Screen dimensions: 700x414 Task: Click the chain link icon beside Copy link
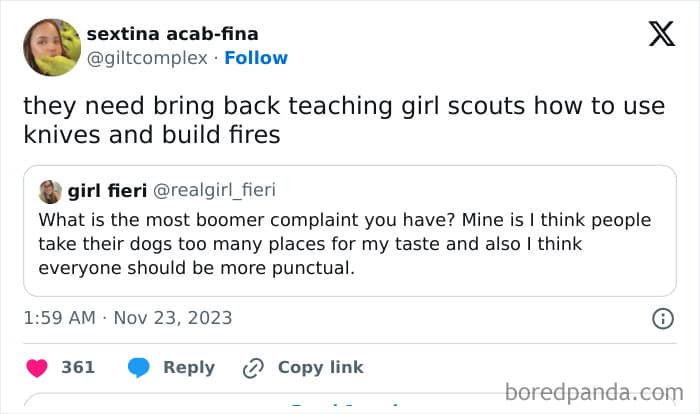tap(253, 368)
